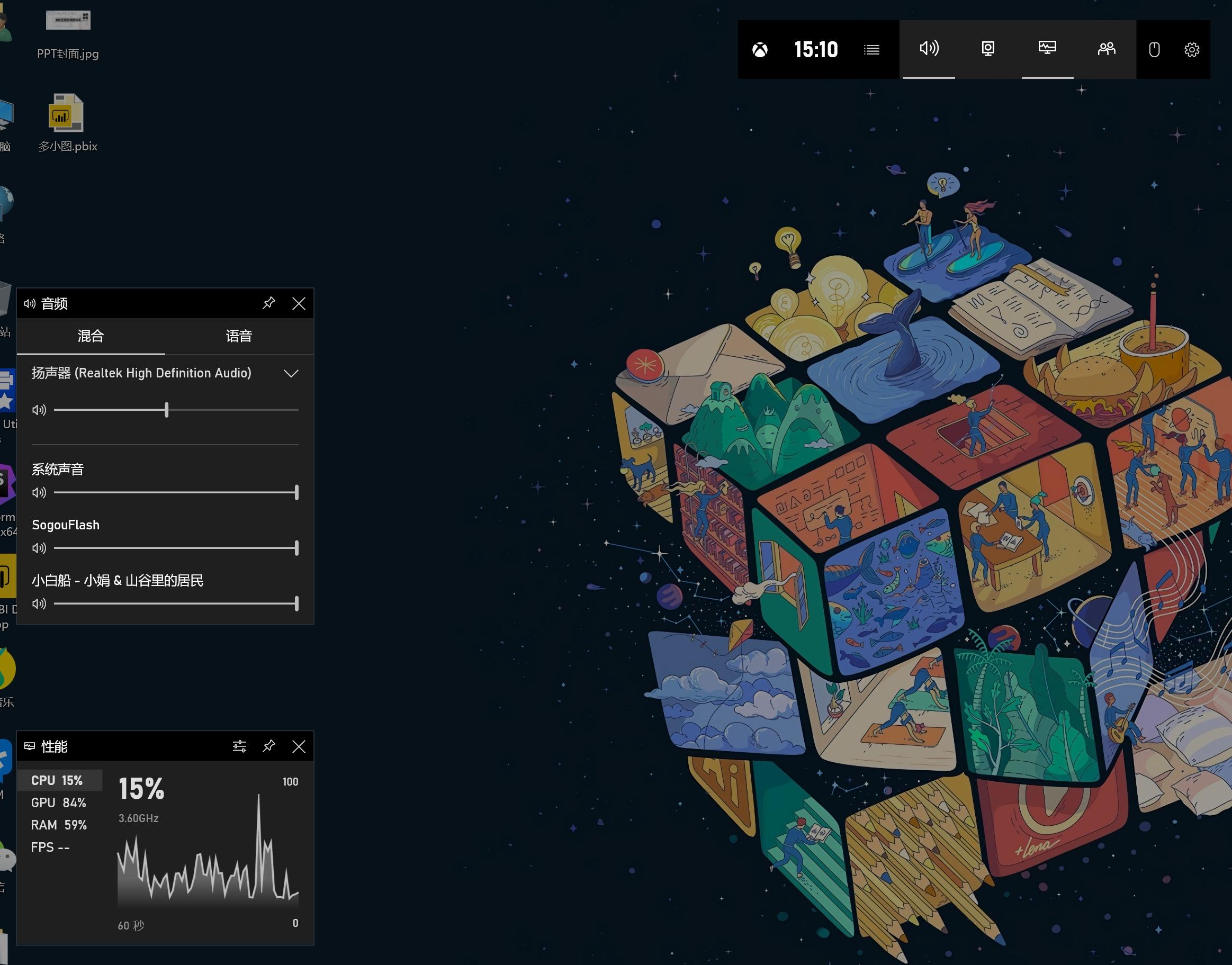
Task: Select the GPU 84% metric
Action: pos(58,803)
